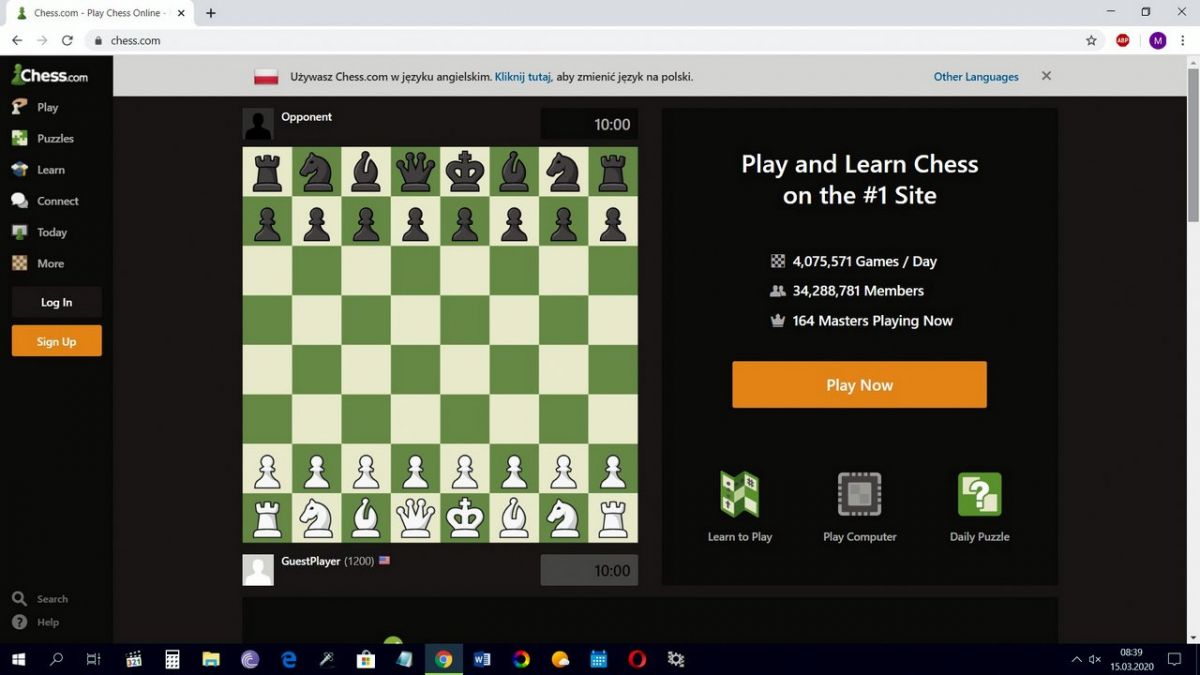
Task: Select the white knight on g1
Action: tap(563, 518)
